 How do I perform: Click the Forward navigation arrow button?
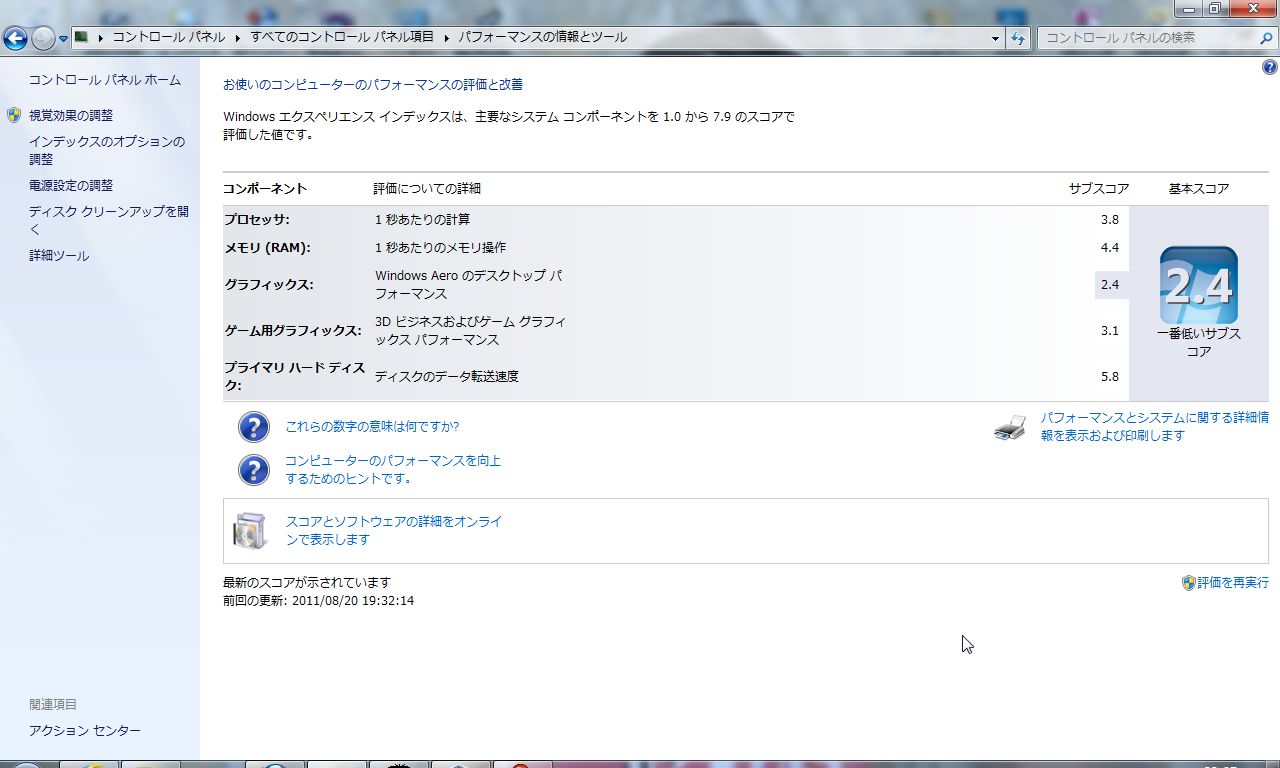pos(43,39)
